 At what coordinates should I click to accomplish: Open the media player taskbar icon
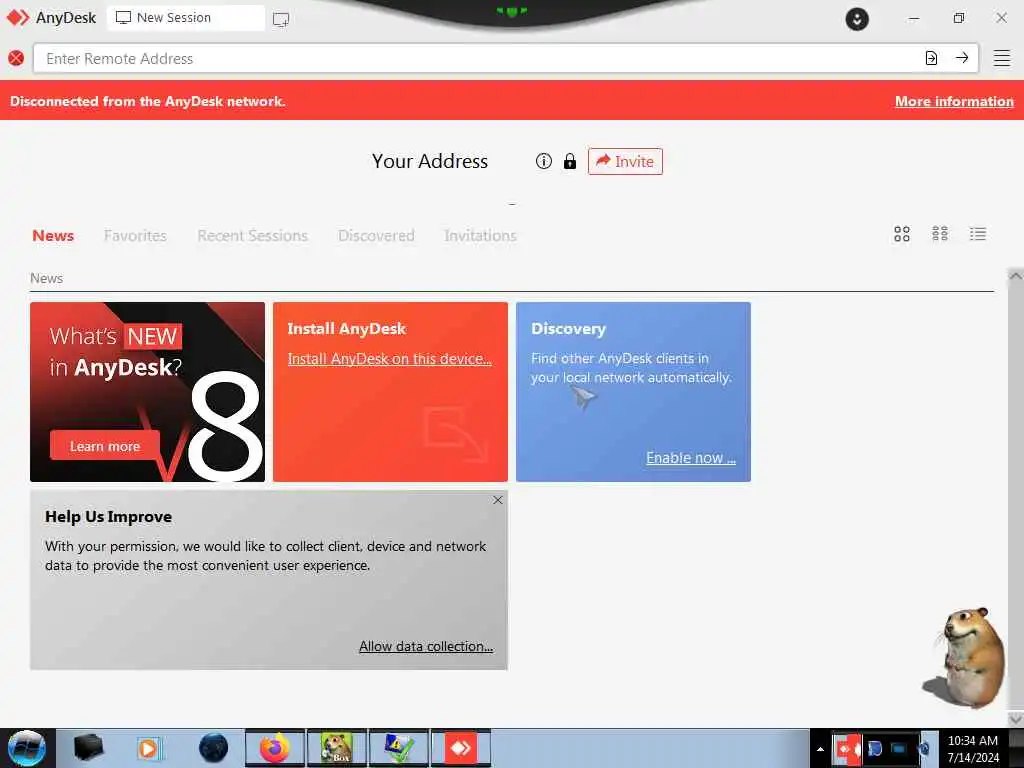coord(148,748)
